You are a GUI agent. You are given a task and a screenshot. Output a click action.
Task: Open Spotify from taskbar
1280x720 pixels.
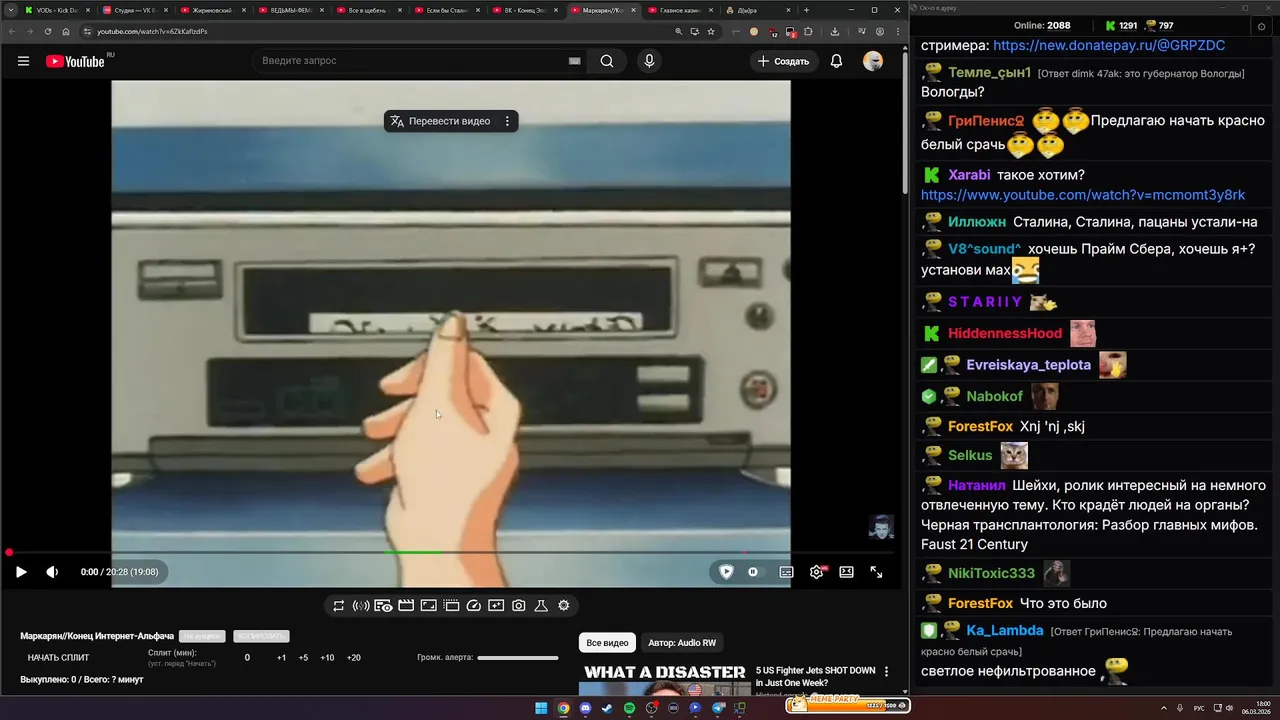point(629,708)
